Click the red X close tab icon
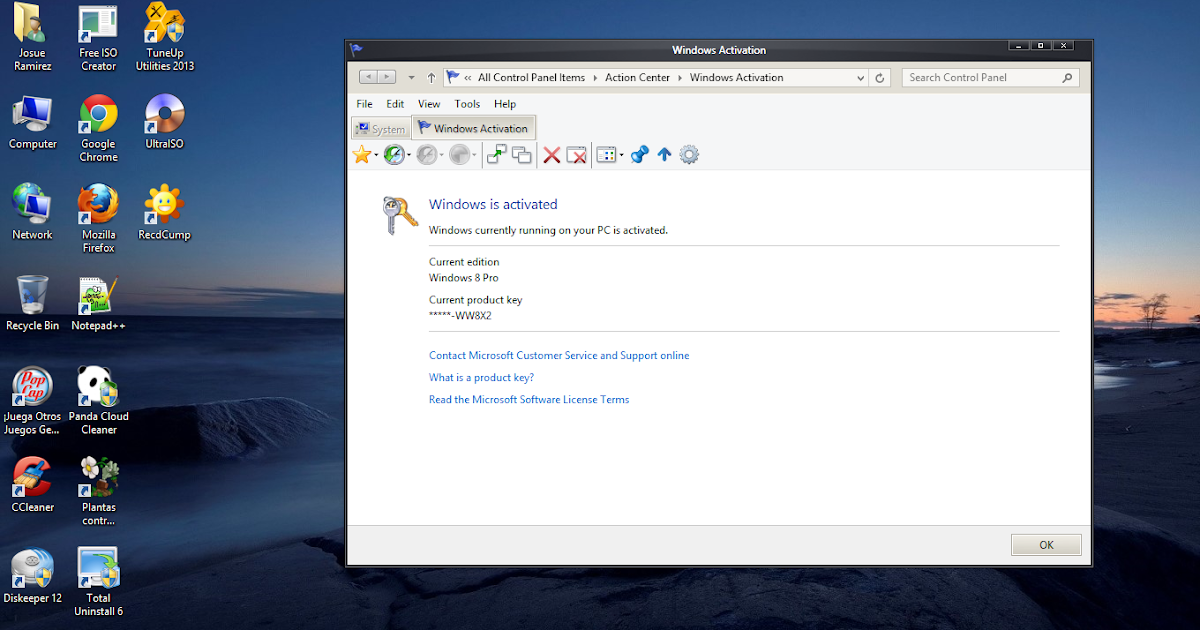 [551, 154]
